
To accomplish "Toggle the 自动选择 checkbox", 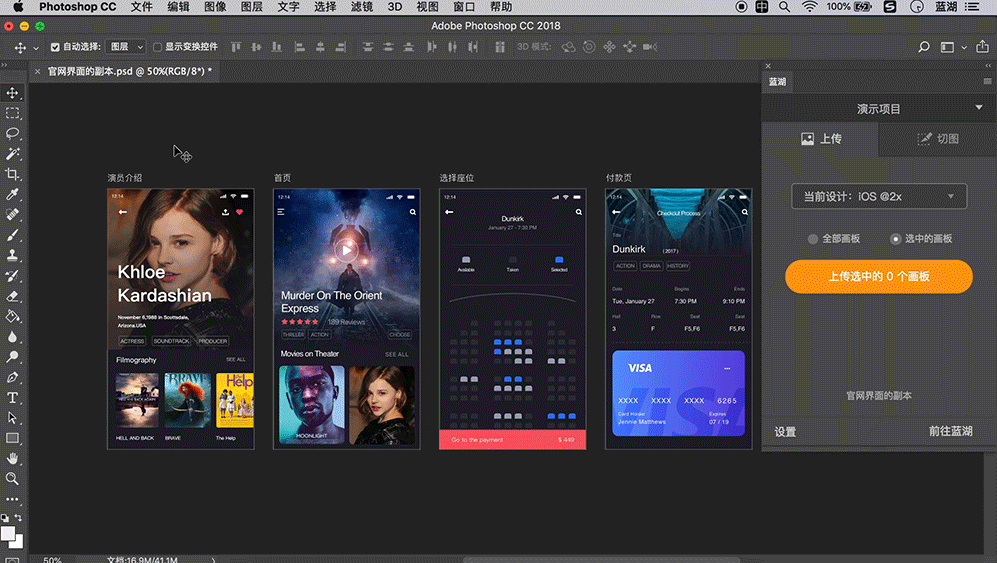I will click(x=55, y=47).
